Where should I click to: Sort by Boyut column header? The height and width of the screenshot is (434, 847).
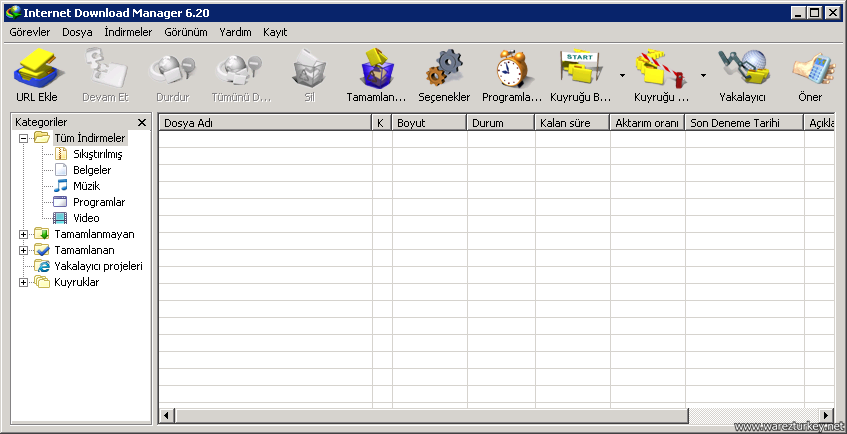coord(429,123)
